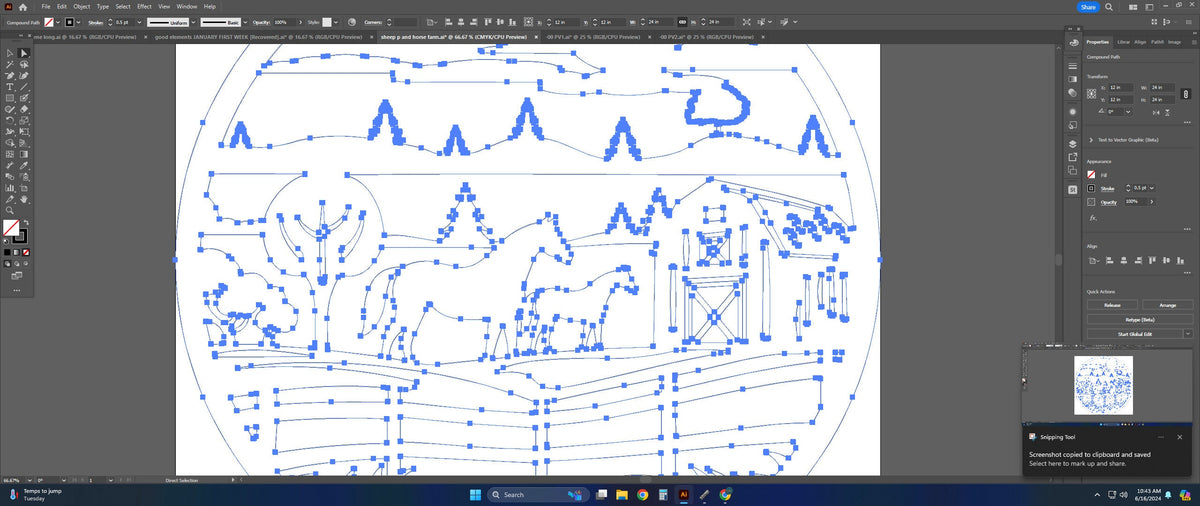
Task: Close the sheep p and horse farm.ai tab
Action: tap(536, 37)
